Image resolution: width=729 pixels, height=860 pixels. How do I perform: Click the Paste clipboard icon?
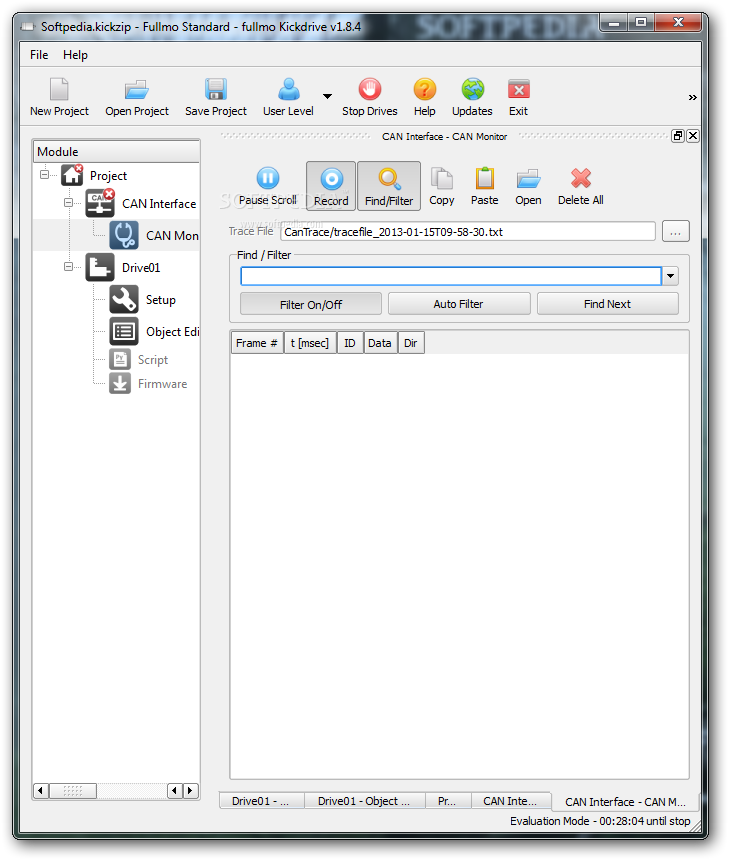[x=485, y=178]
